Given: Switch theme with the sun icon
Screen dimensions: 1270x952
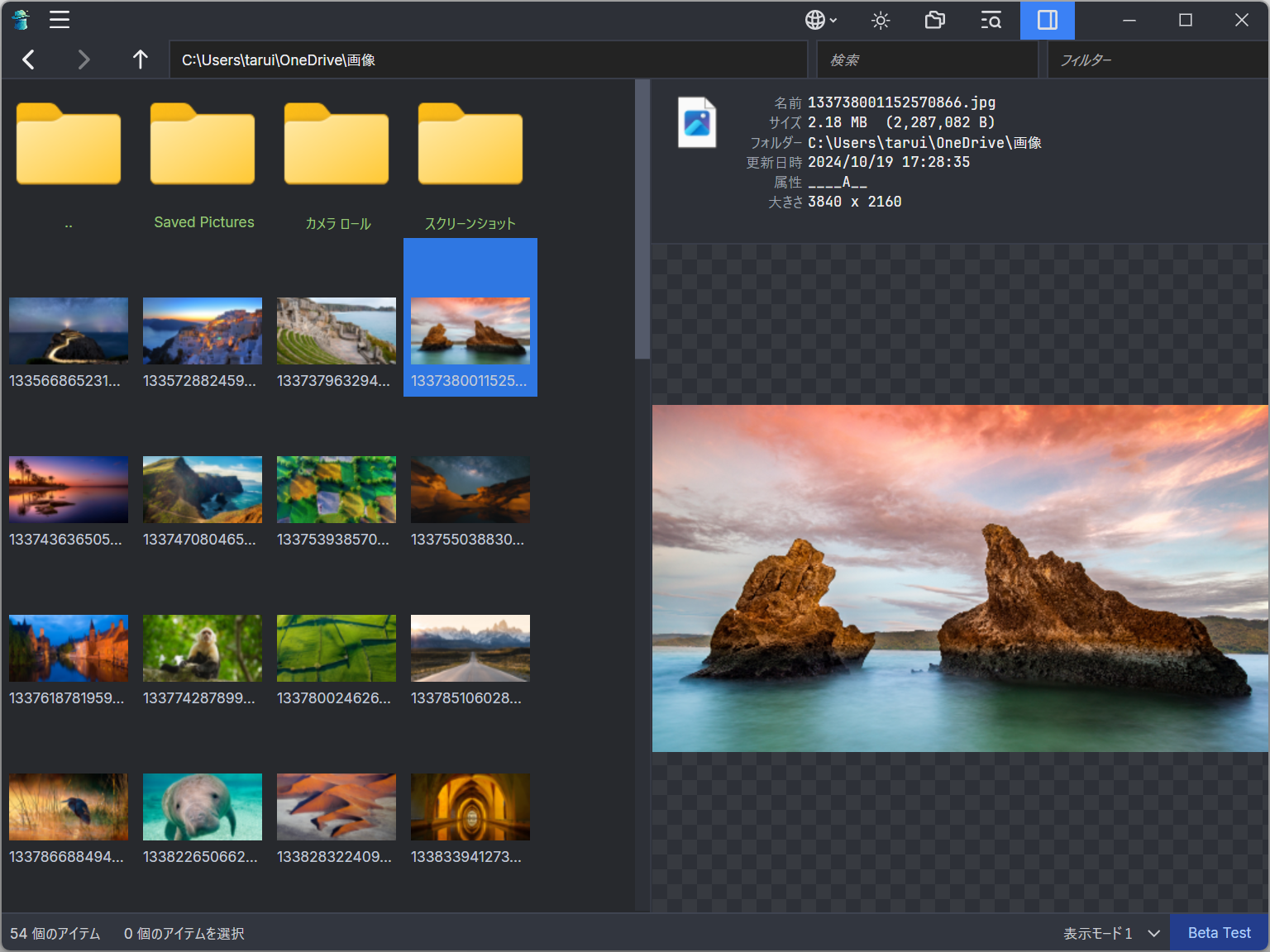Looking at the screenshot, I should point(881,20).
